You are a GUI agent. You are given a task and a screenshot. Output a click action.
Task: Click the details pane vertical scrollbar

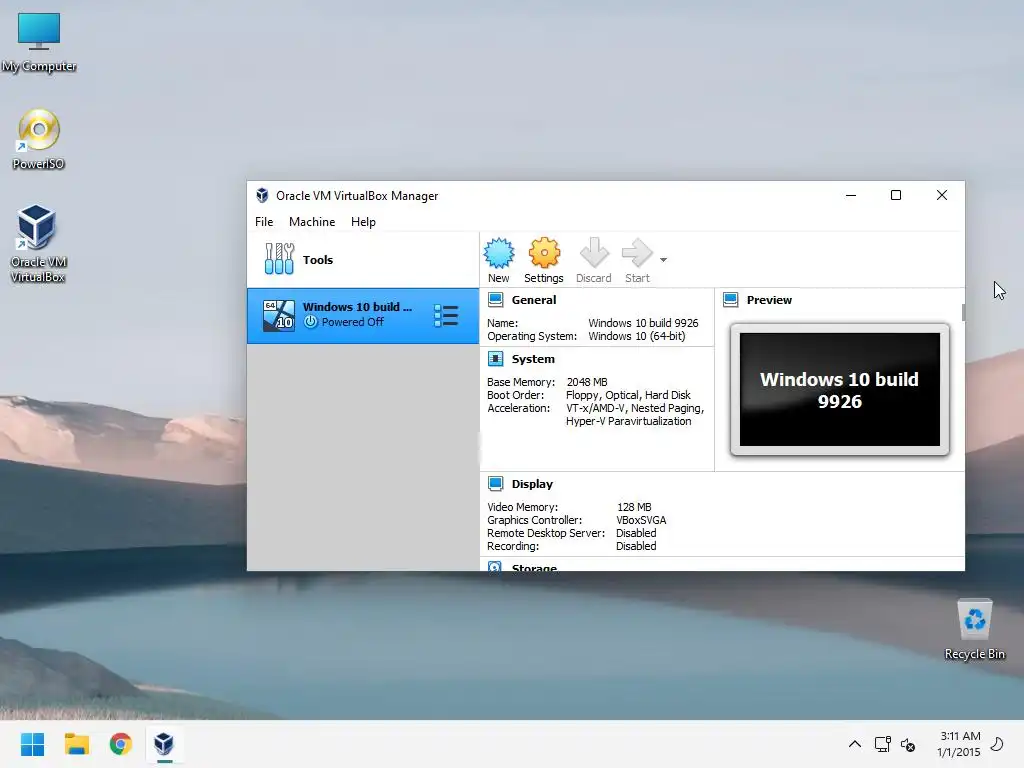coord(963,312)
